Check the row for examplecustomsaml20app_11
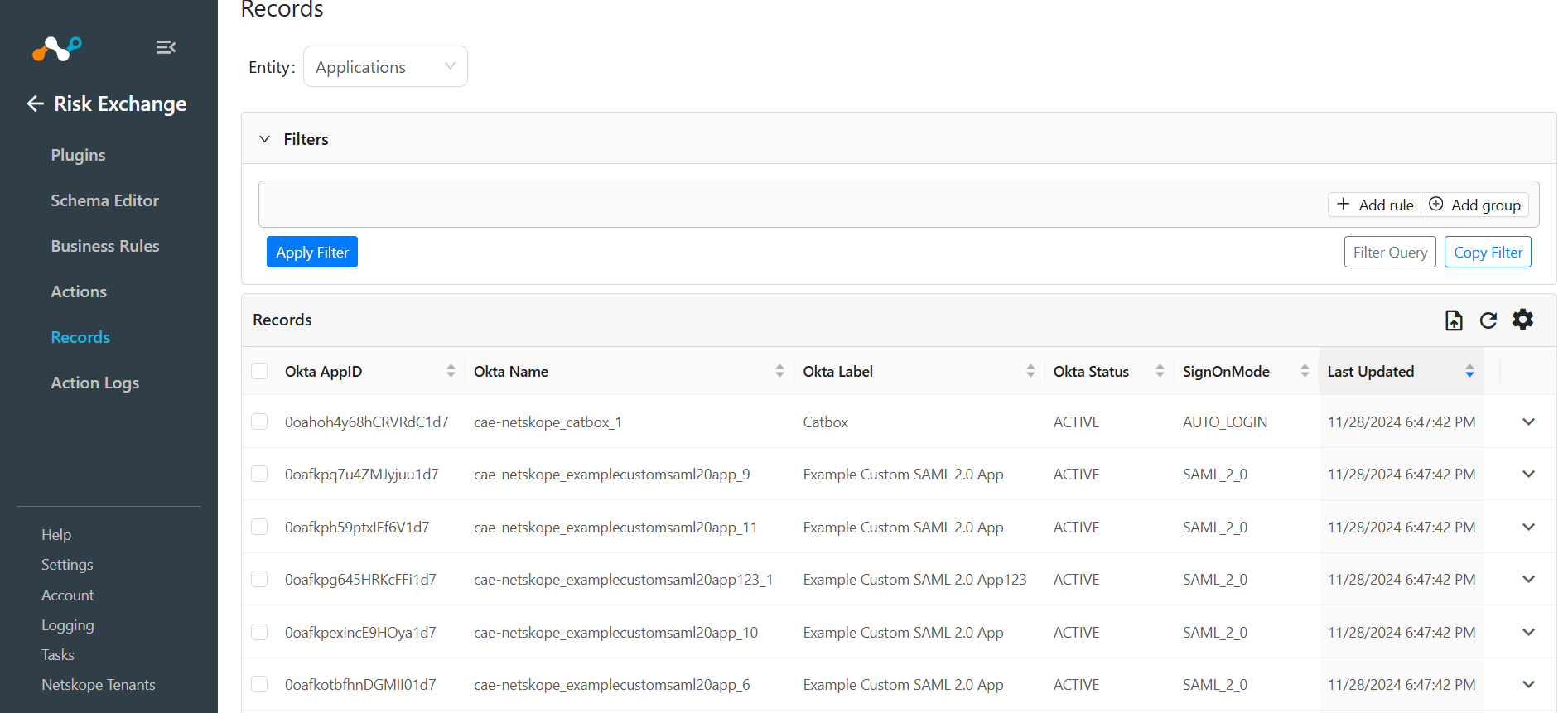 [x=259, y=527]
